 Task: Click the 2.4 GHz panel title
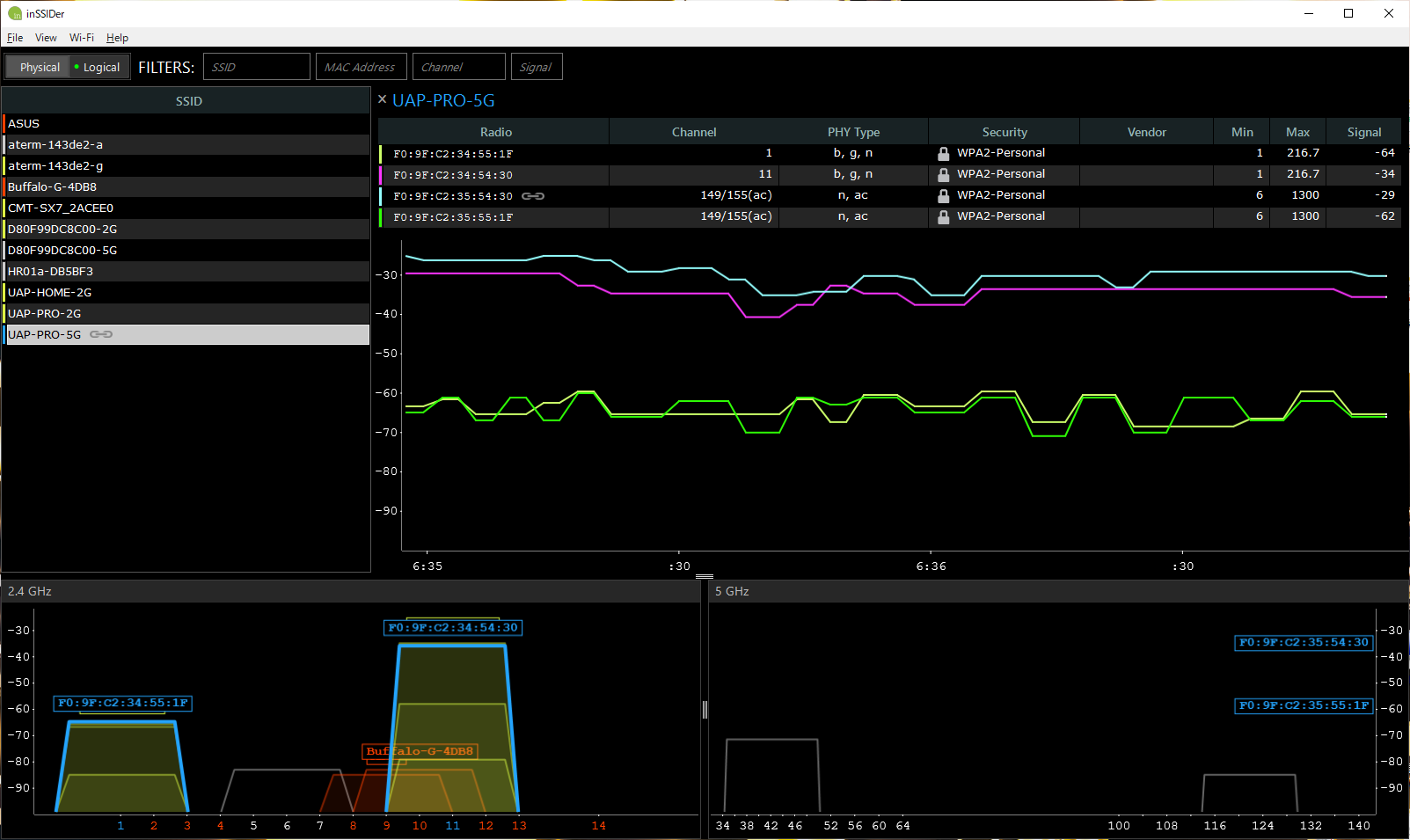coord(30,592)
